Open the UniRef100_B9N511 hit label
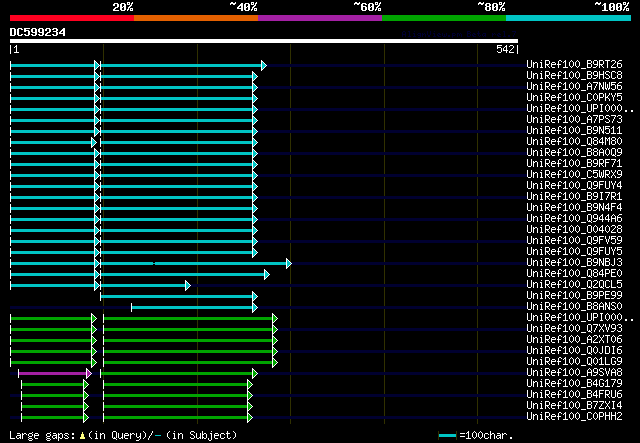This screenshot has width=640, height=443. coord(574,130)
